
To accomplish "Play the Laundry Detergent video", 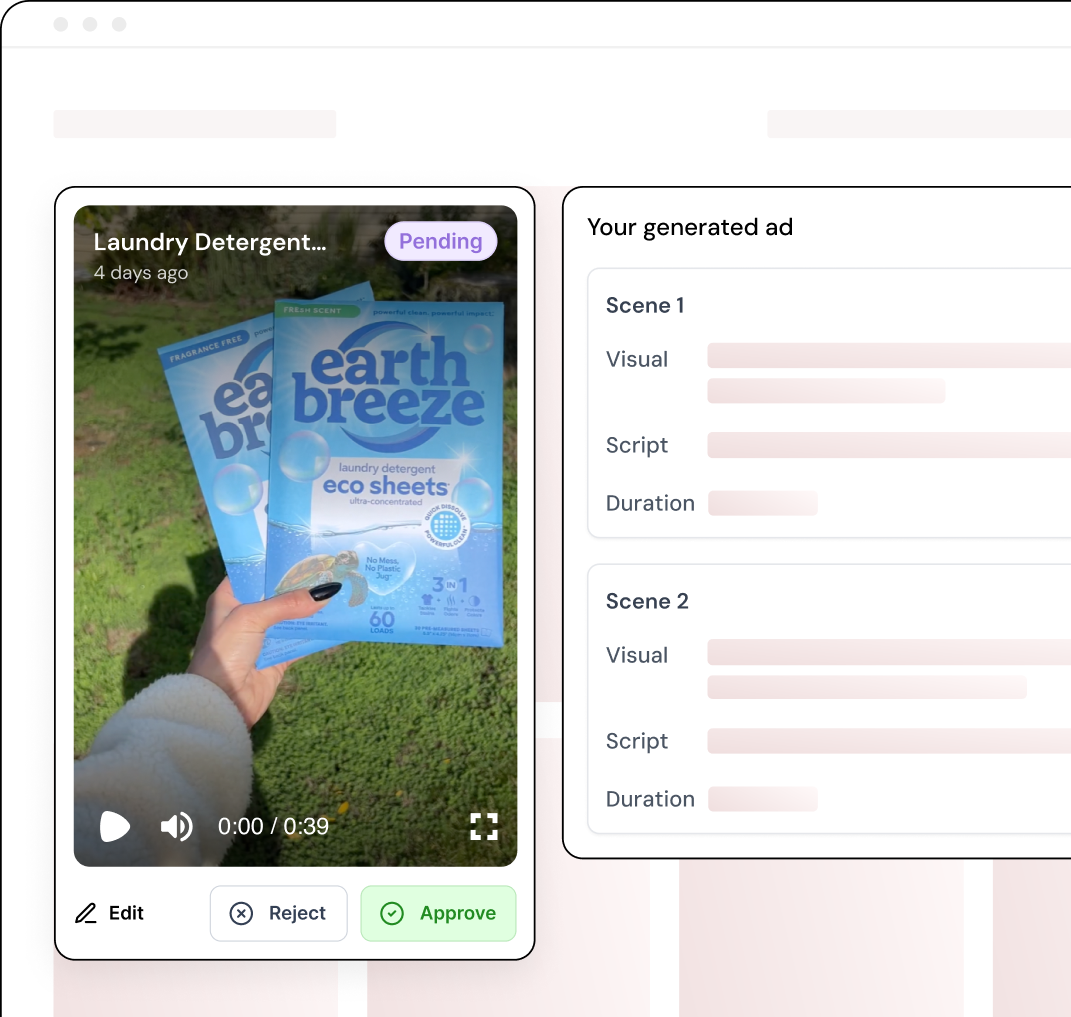I will (x=115, y=826).
